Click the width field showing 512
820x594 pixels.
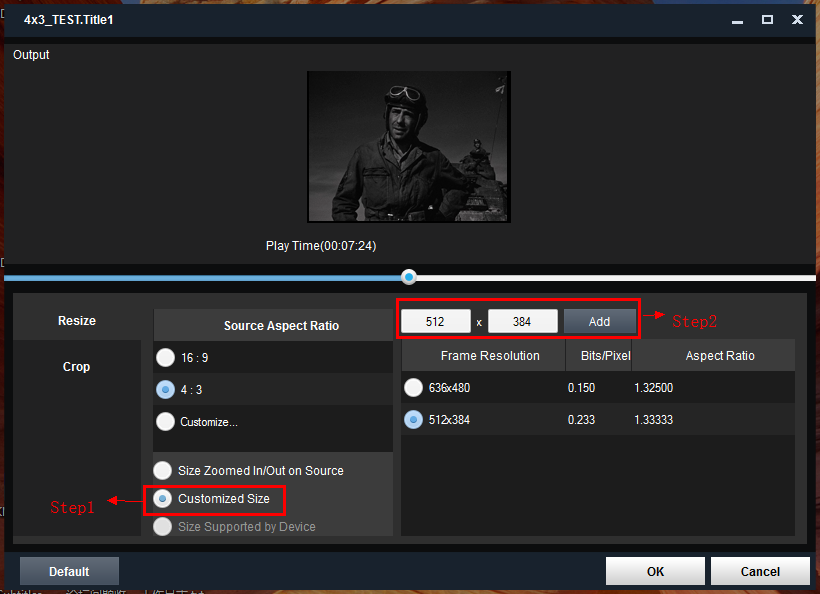pyautogui.click(x=435, y=321)
